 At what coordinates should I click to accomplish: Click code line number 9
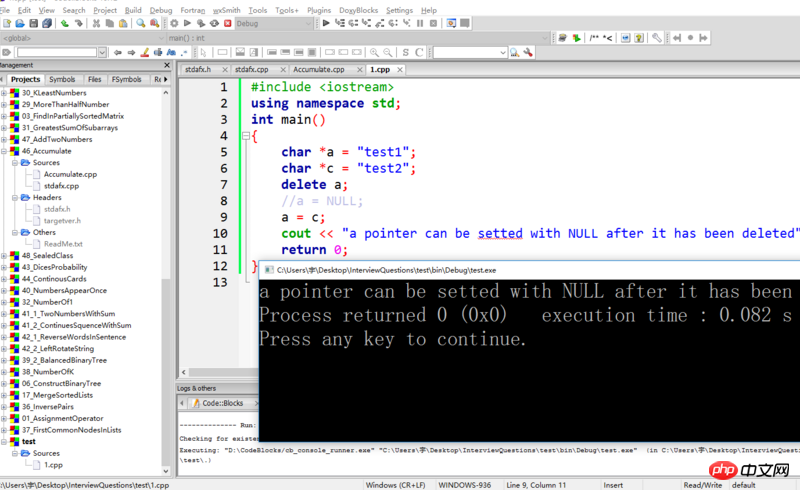click(224, 217)
